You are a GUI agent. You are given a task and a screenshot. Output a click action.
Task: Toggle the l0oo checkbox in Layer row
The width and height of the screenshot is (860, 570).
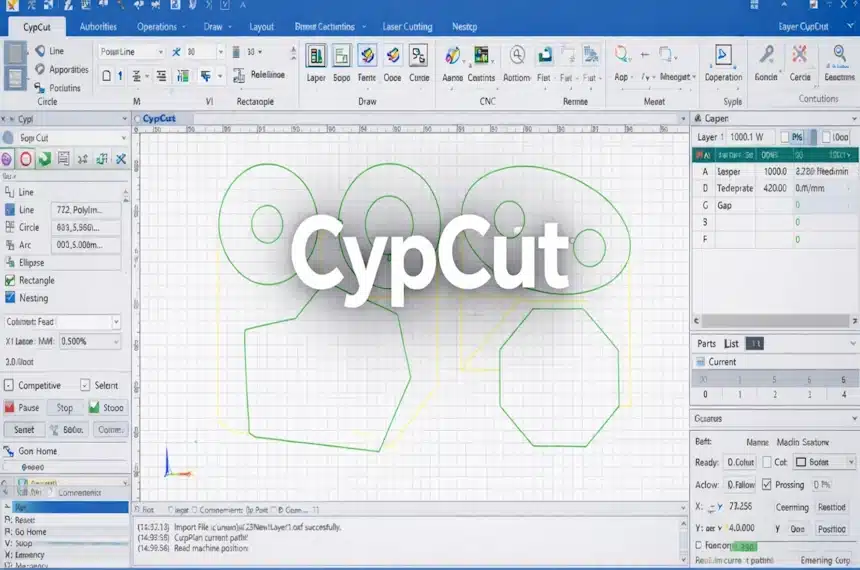[826, 137]
